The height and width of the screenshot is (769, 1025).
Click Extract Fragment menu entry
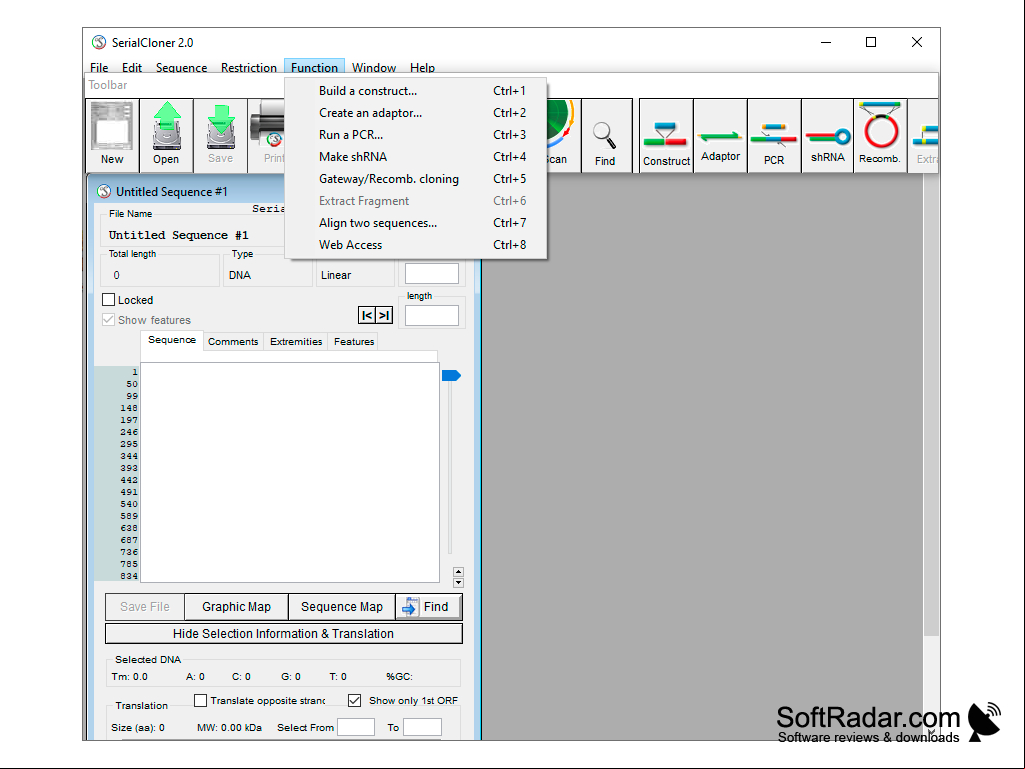416,201
